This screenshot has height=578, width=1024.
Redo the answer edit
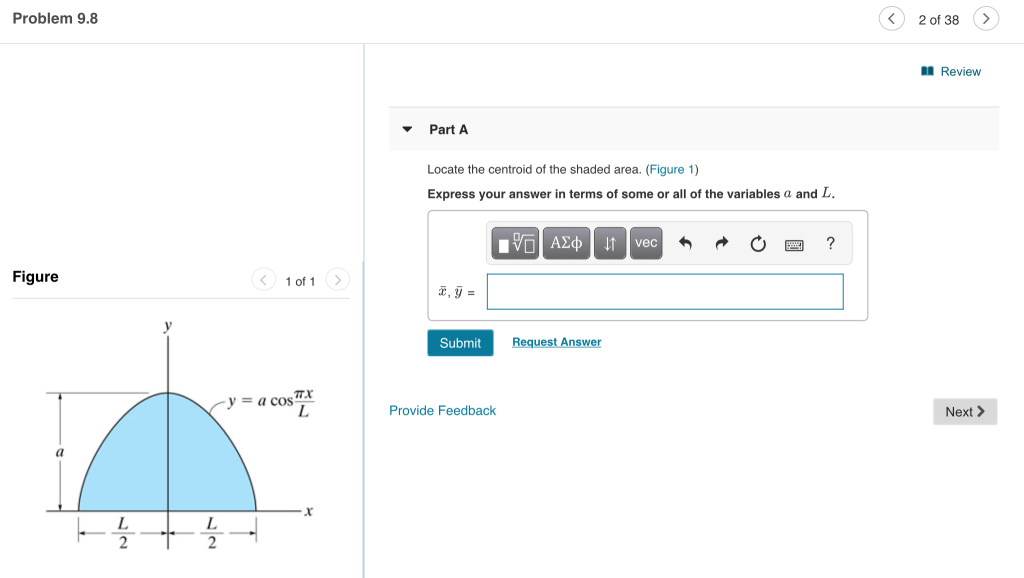click(722, 242)
